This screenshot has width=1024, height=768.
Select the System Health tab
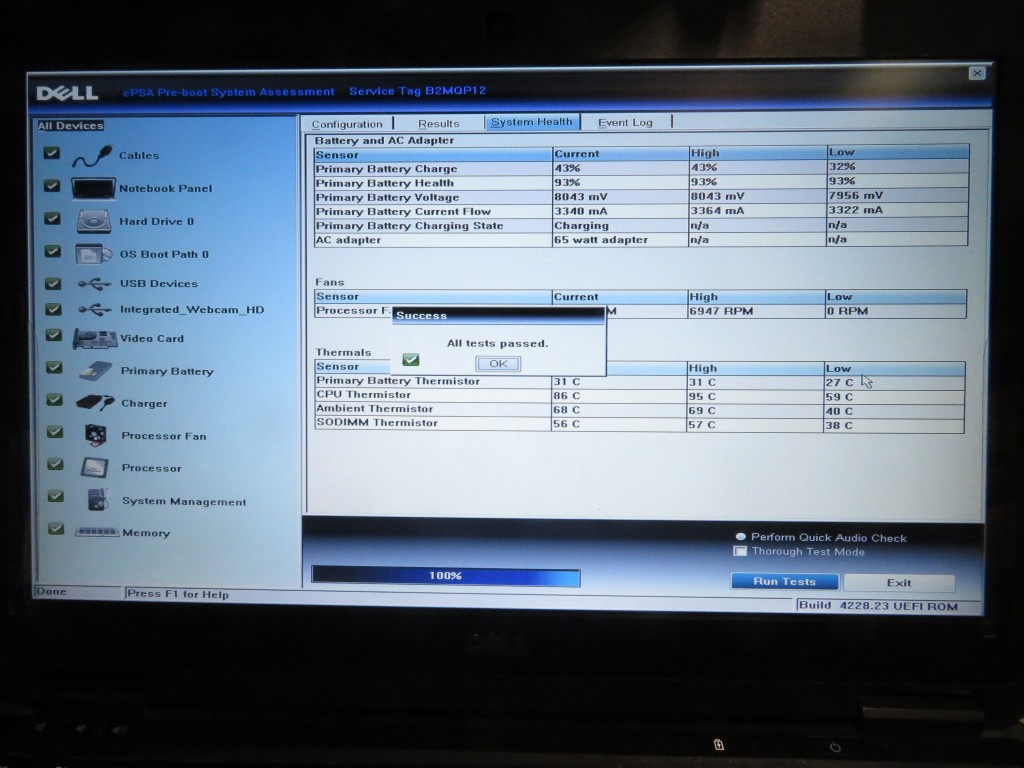tap(532, 122)
